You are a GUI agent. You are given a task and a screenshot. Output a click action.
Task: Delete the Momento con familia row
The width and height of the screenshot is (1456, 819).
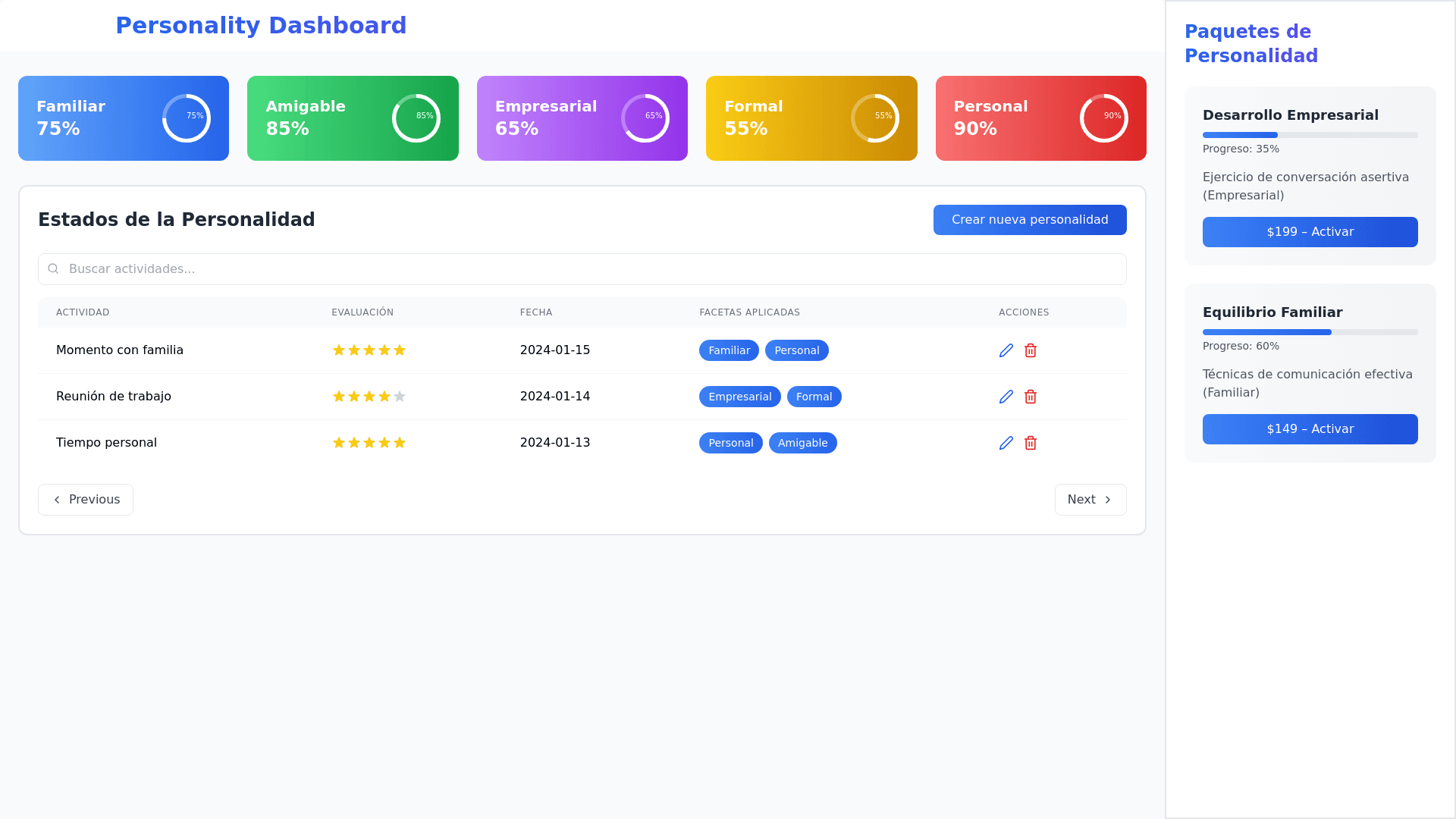(x=1030, y=350)
